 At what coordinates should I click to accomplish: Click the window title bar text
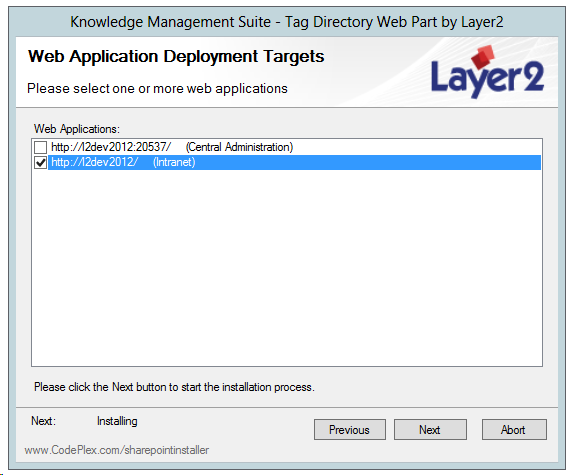click(x=287, y=22)
